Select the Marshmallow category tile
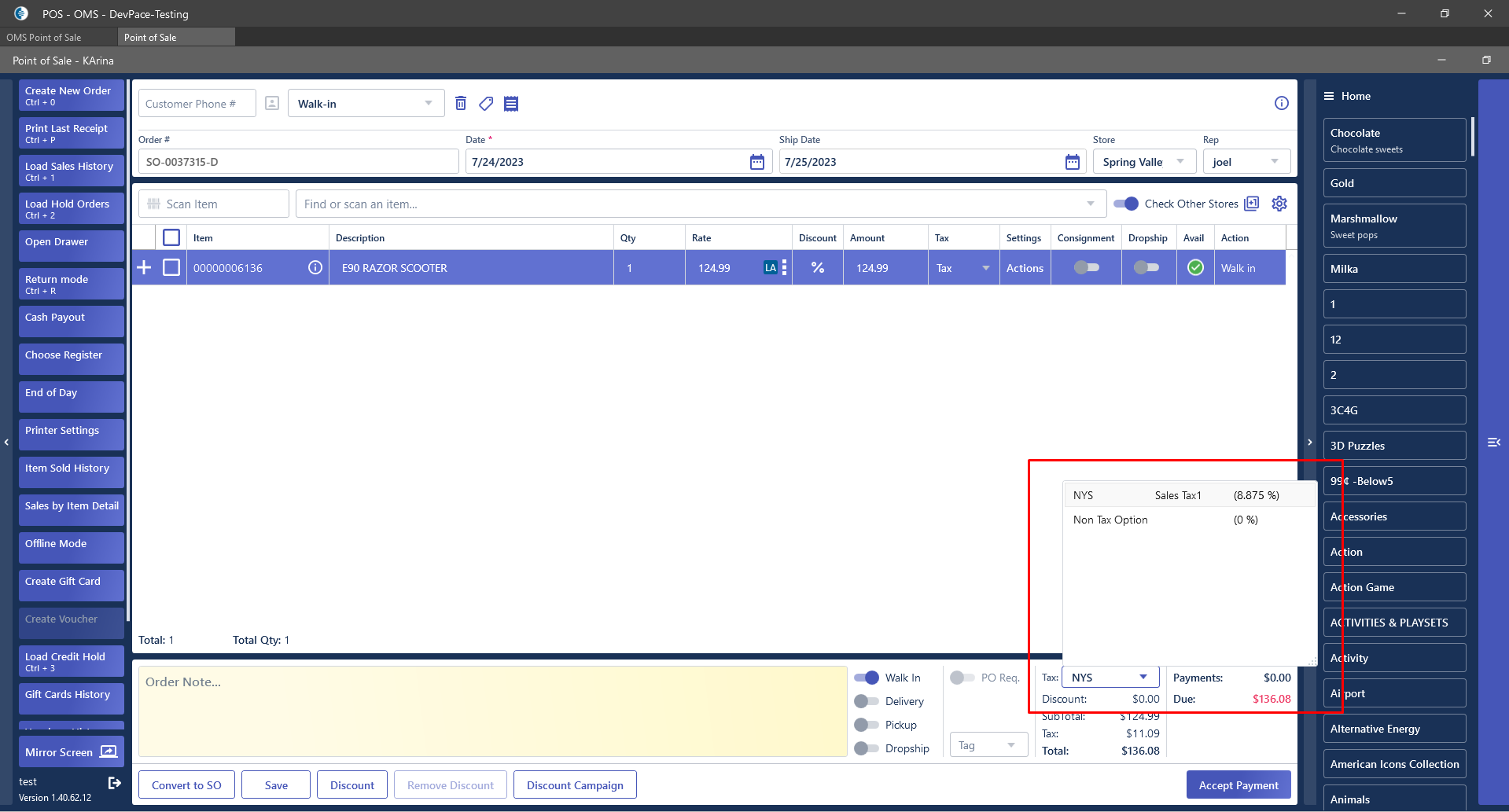Image resolution: width=1509 pixels, height=812 pixels. point(1393,226)
